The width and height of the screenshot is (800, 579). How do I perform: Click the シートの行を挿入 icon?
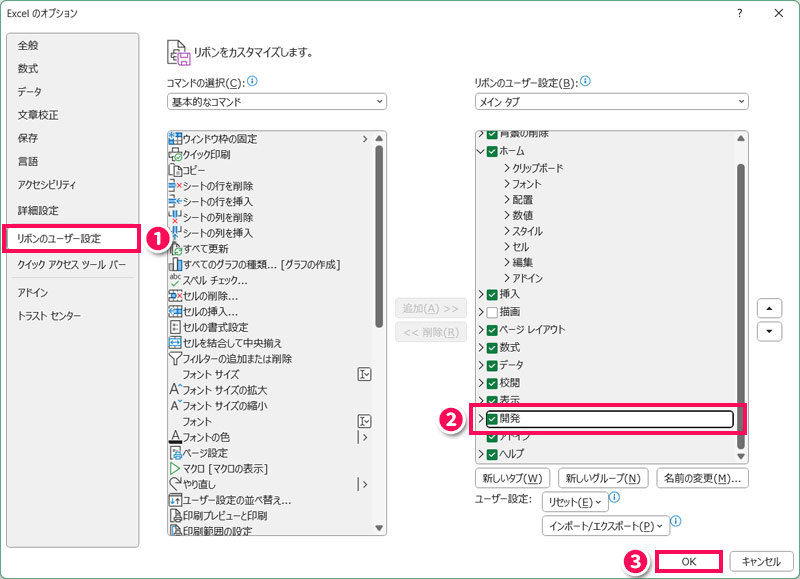coord(175,202)
